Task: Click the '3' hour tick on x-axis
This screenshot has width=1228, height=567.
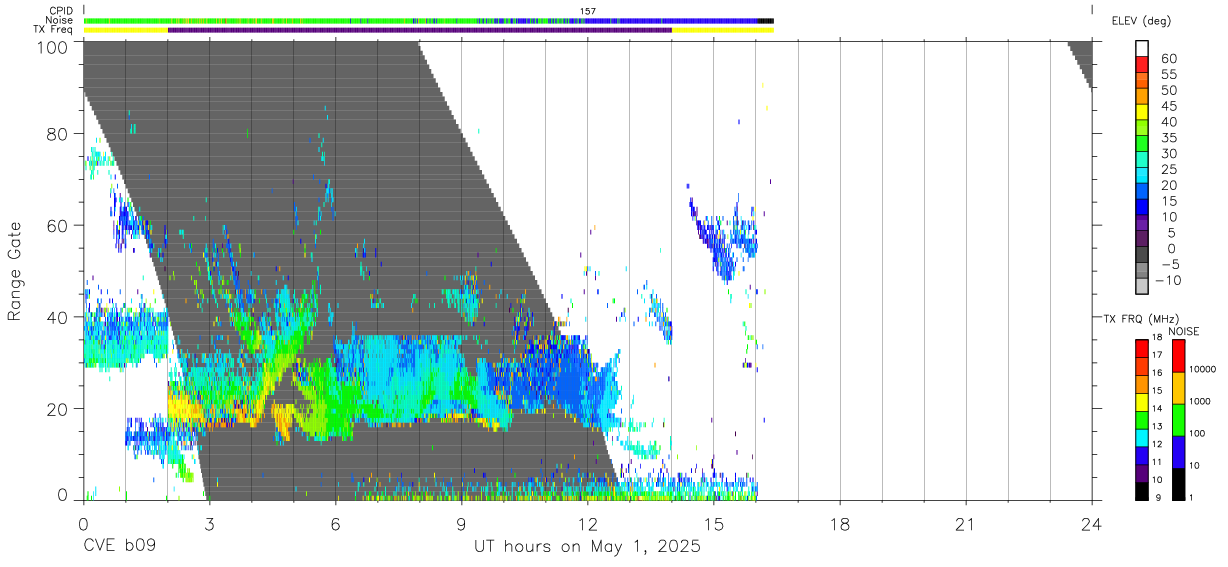Action: point(209,523)
